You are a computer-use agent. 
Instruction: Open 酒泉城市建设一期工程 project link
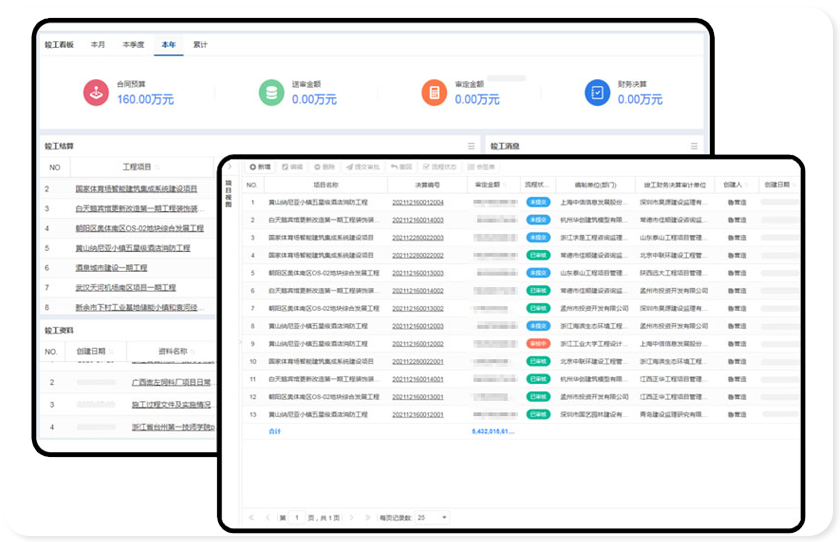pyautogui.click(x=111, y=268)
